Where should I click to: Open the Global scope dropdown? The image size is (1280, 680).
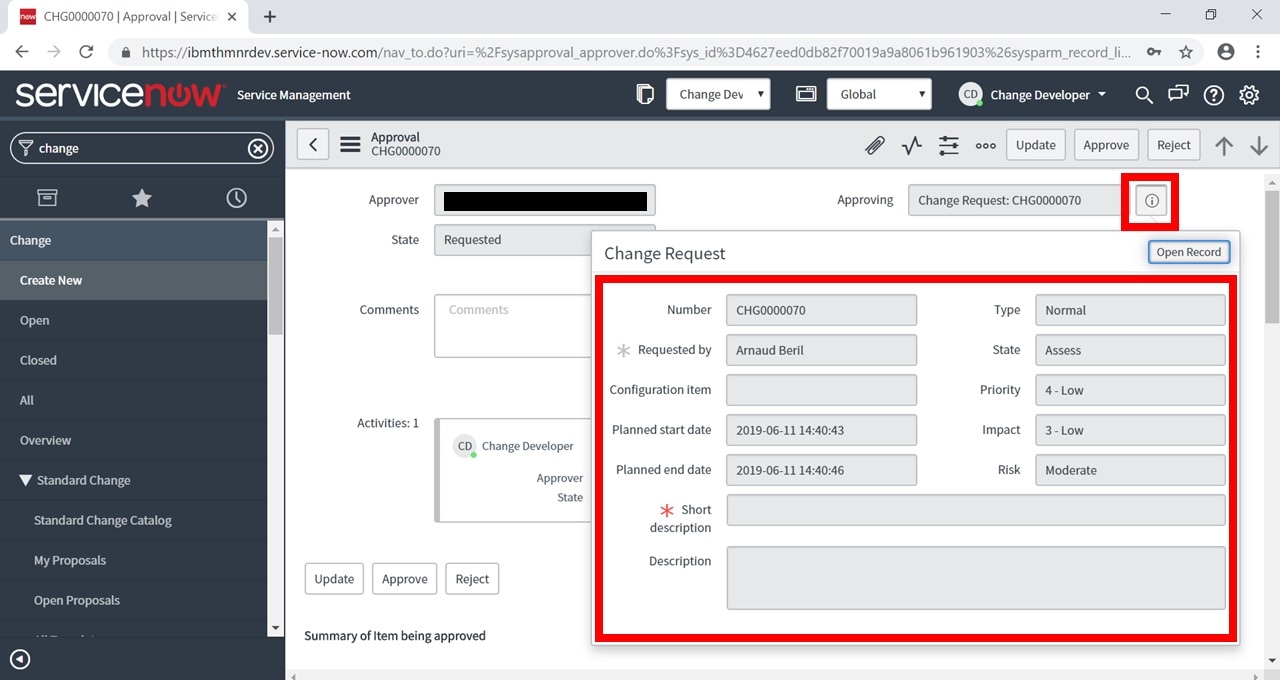coord(879,93)
